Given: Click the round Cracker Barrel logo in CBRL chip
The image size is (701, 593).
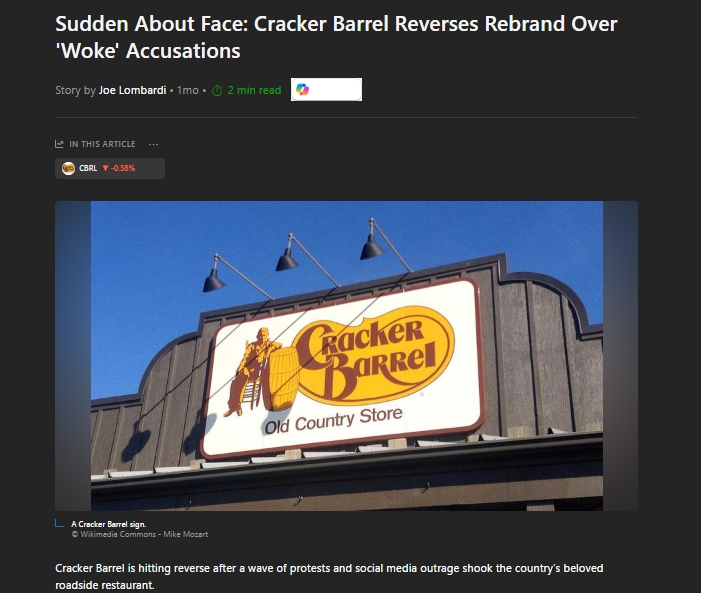Looking at the screenshot, I should click(68, 169).
